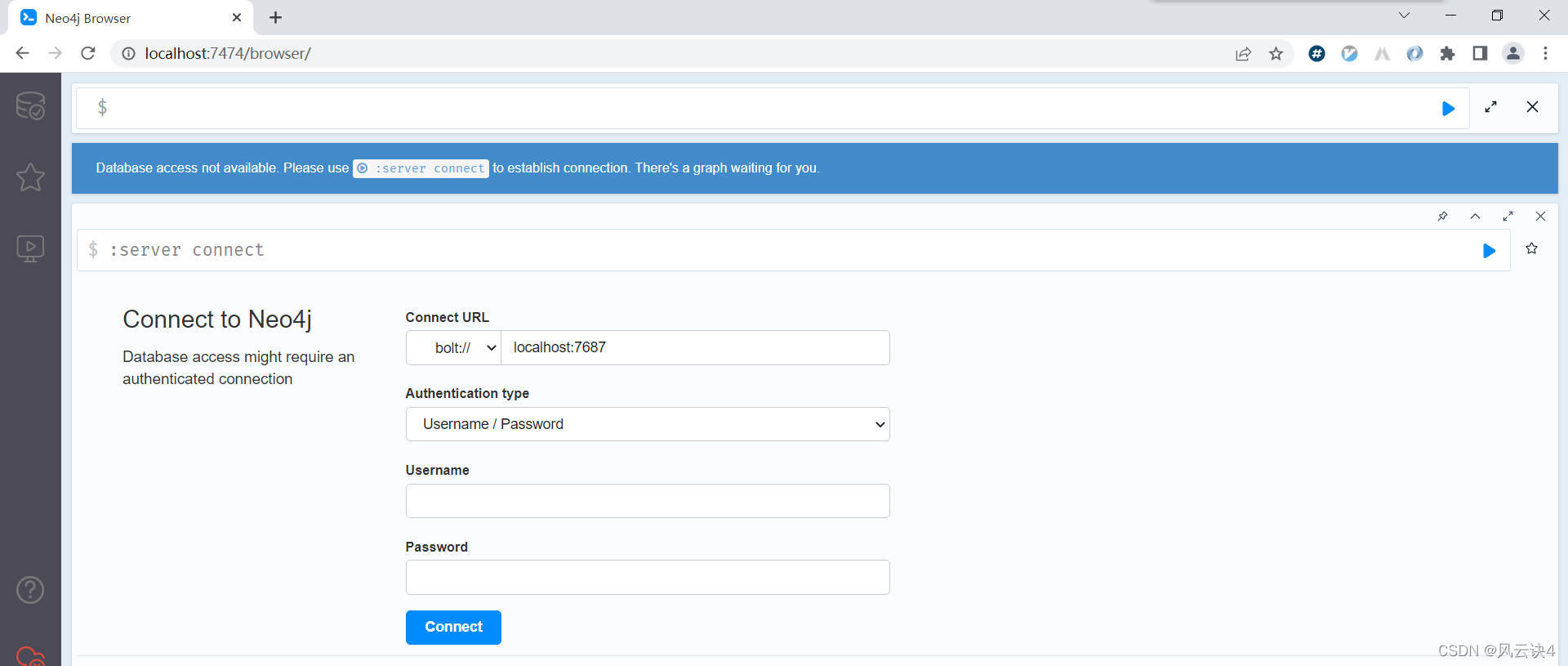Open the Extensions puzzle icon

tap(1447, 53)
